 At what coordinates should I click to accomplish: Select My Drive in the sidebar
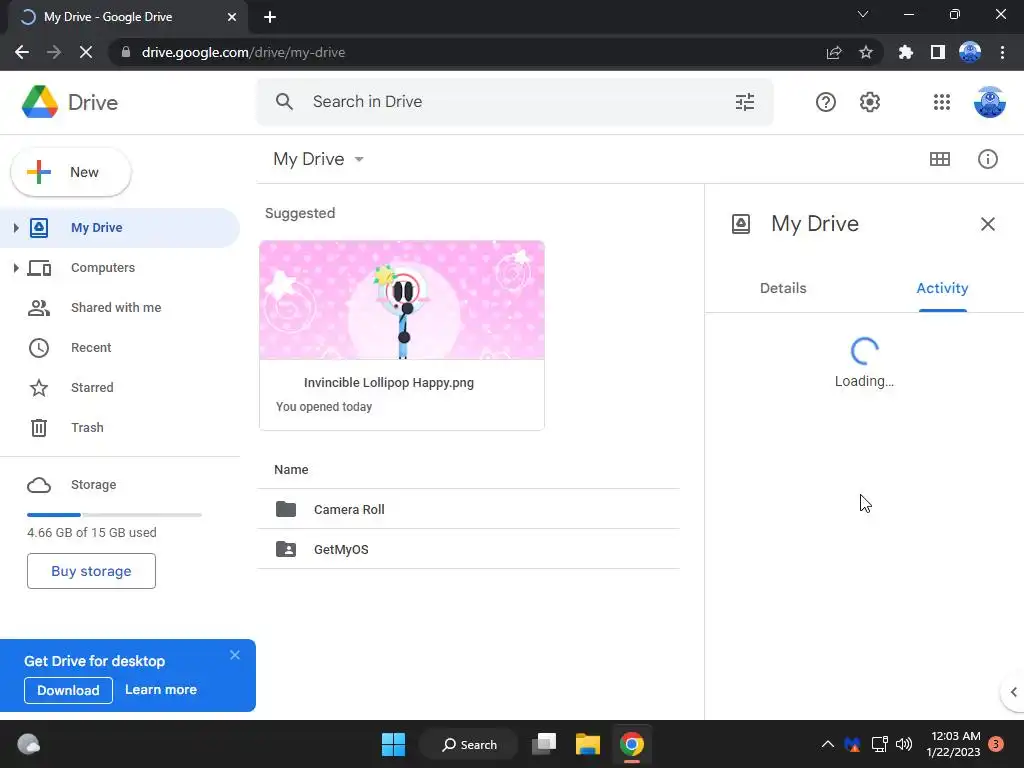[121, 227]
